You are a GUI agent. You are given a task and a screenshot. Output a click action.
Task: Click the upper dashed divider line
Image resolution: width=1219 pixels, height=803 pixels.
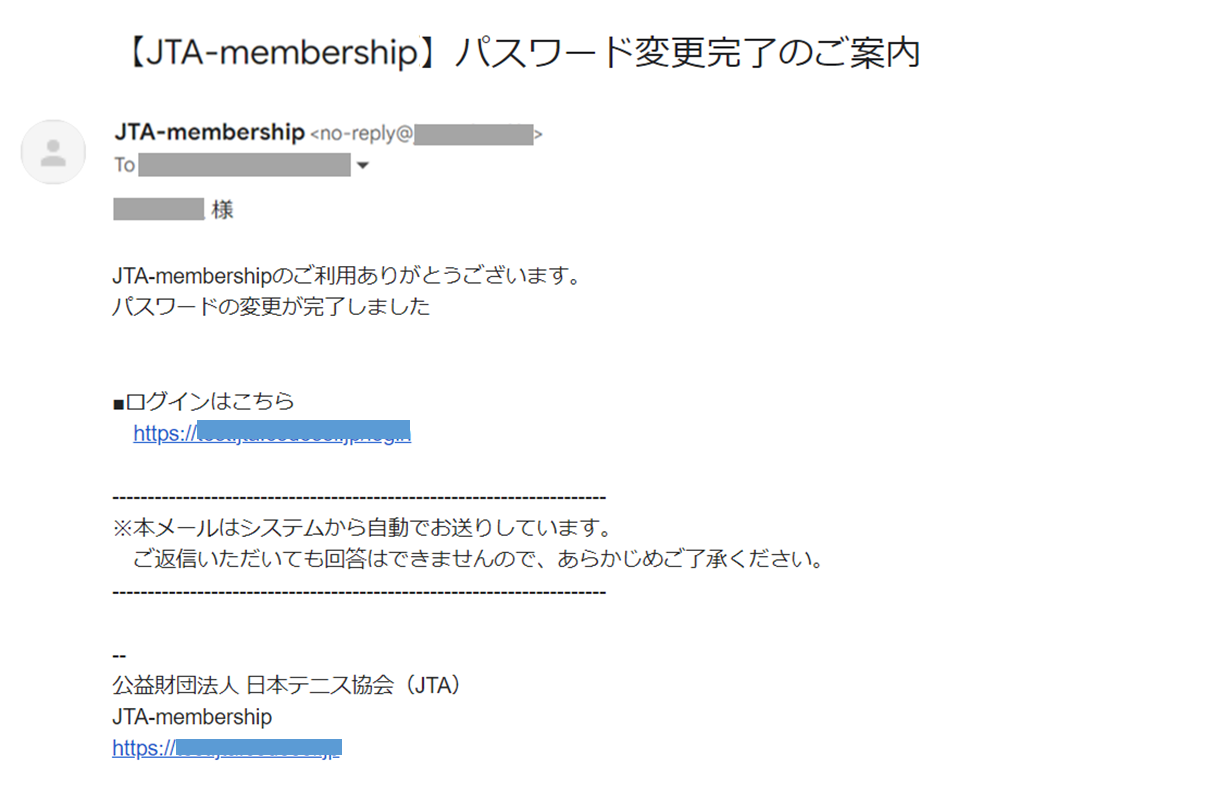359,497
